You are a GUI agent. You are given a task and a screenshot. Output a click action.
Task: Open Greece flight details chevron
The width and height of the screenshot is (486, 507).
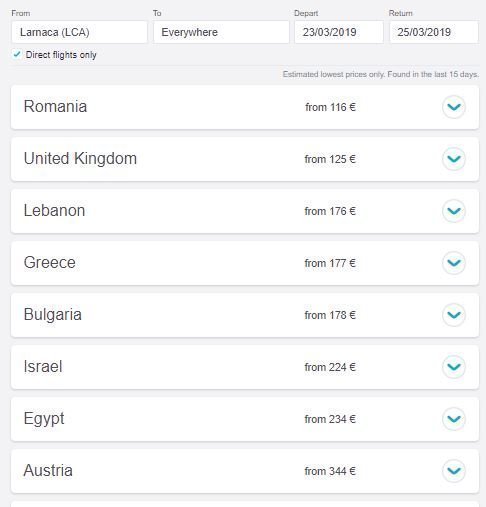[x=454, y=263]
